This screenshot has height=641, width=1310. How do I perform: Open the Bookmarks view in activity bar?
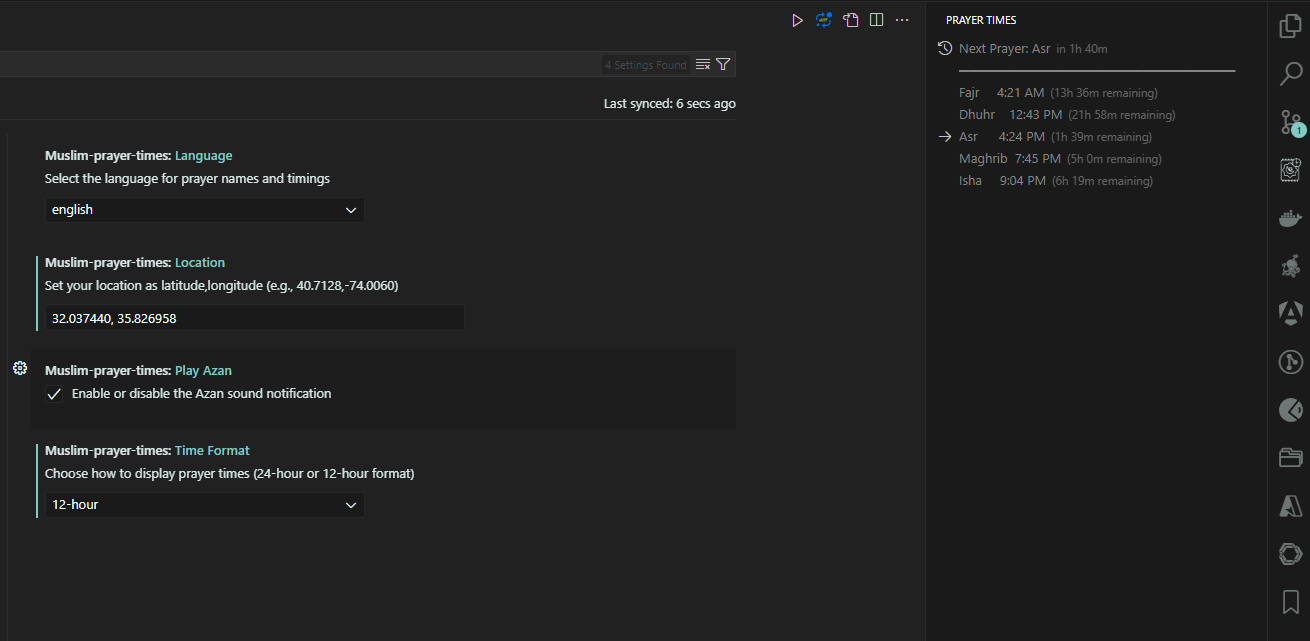tap(1290, 601)
